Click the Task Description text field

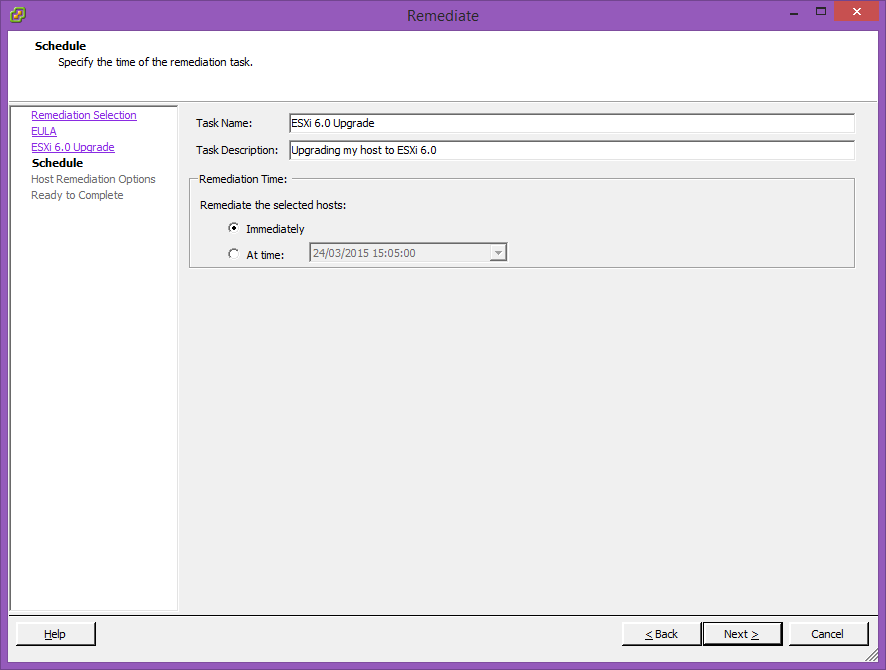571,150
